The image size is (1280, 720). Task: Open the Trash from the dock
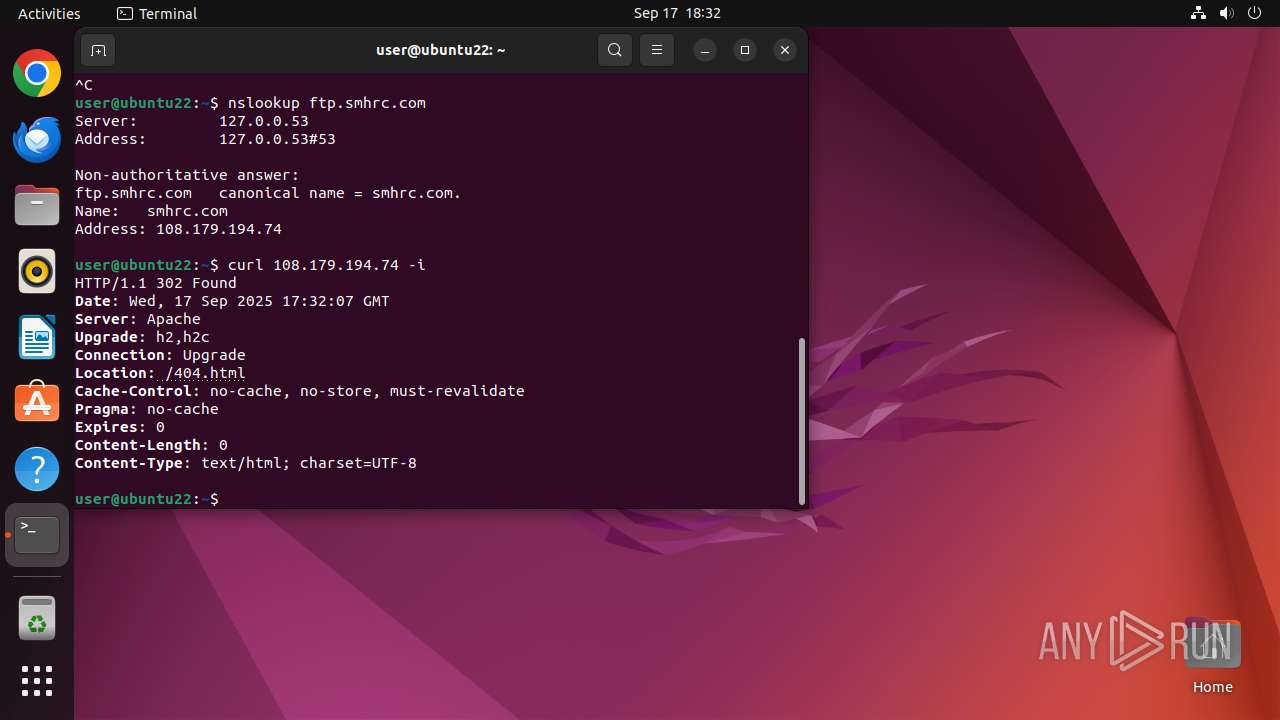click(37, 619)
